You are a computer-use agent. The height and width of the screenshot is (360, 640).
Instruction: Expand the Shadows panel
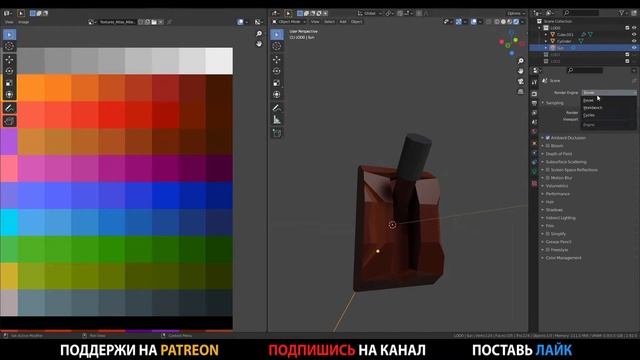pyautogui.click(x=553, y=210)
